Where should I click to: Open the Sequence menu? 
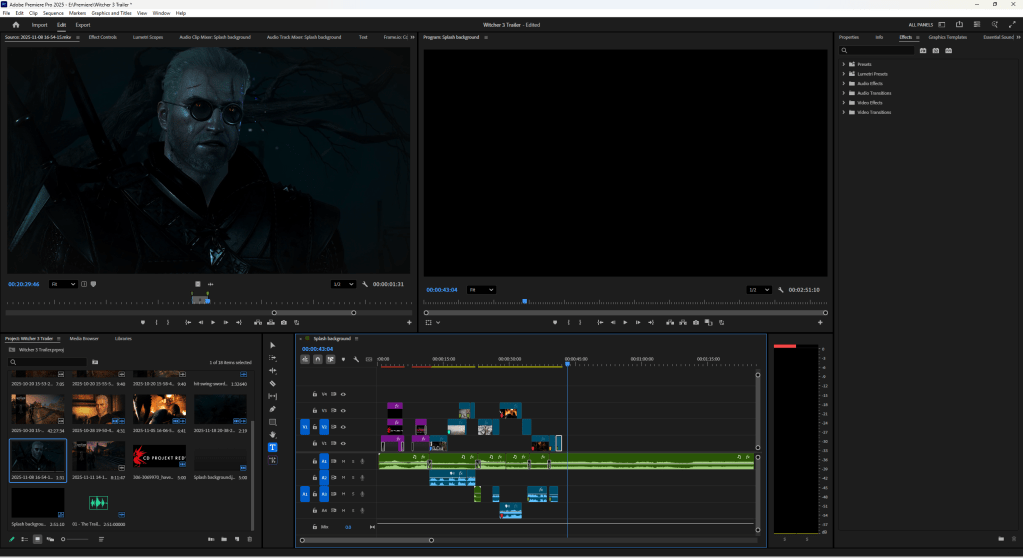coord(53,13)
